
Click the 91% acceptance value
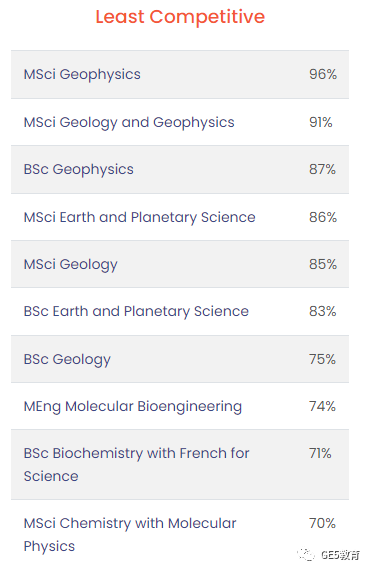pos(321,122)
